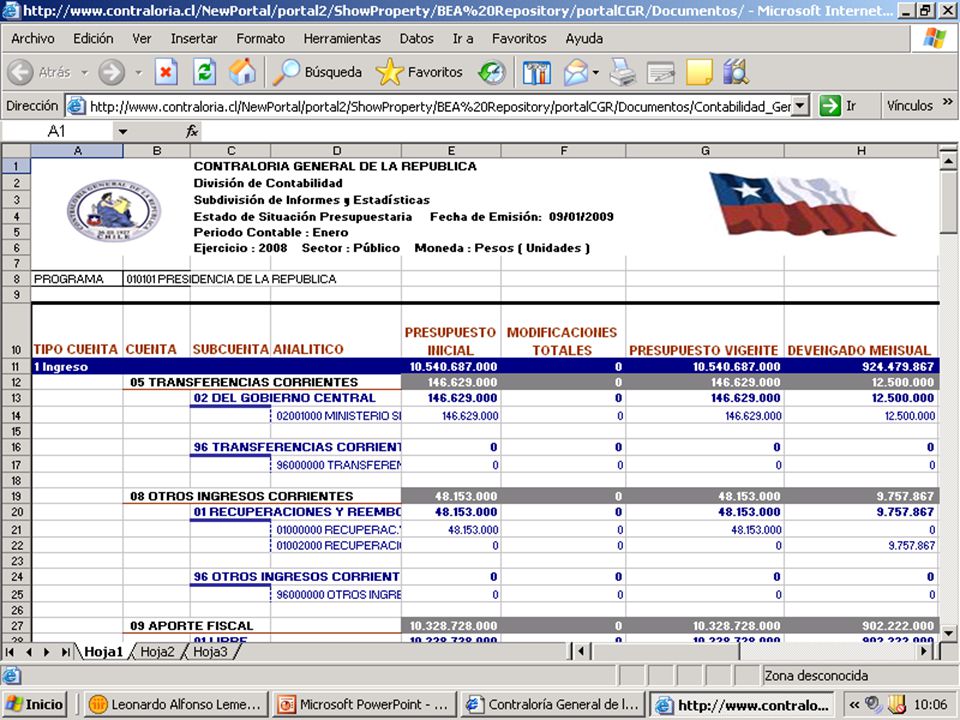Print the page with printer icon

(x=623, y=72)
